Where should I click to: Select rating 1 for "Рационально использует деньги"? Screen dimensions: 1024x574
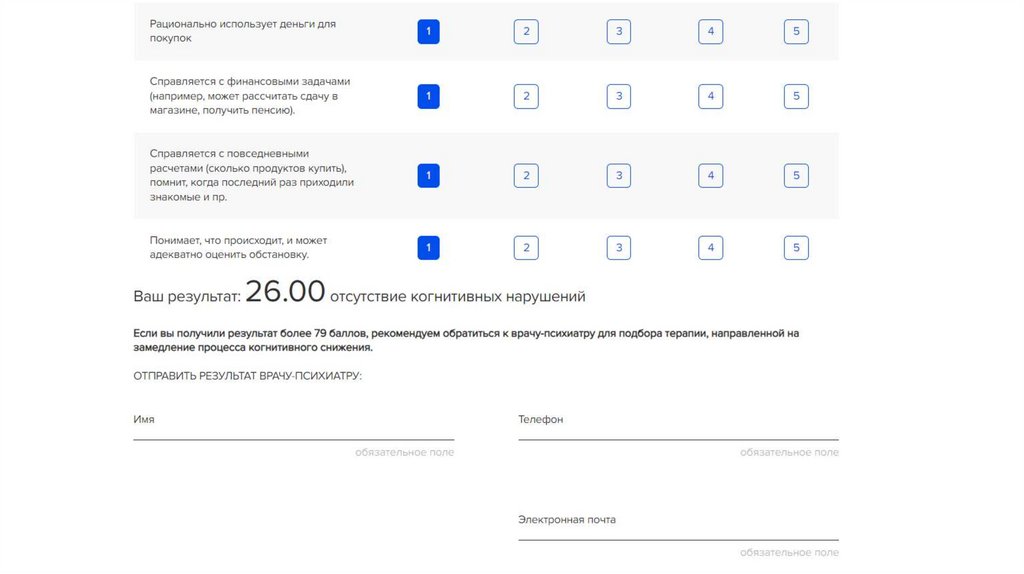[428, 32]
